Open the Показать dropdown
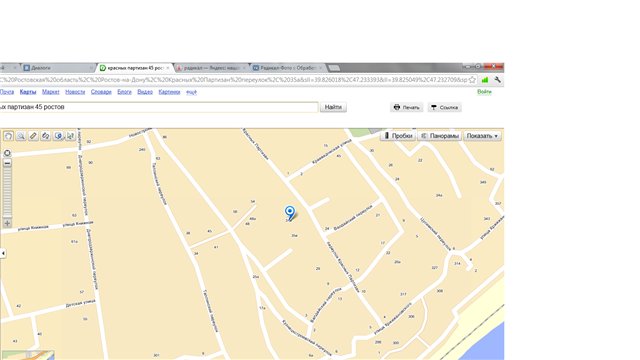This screenshot has width=640, height=360. click(x=482, y=136)
